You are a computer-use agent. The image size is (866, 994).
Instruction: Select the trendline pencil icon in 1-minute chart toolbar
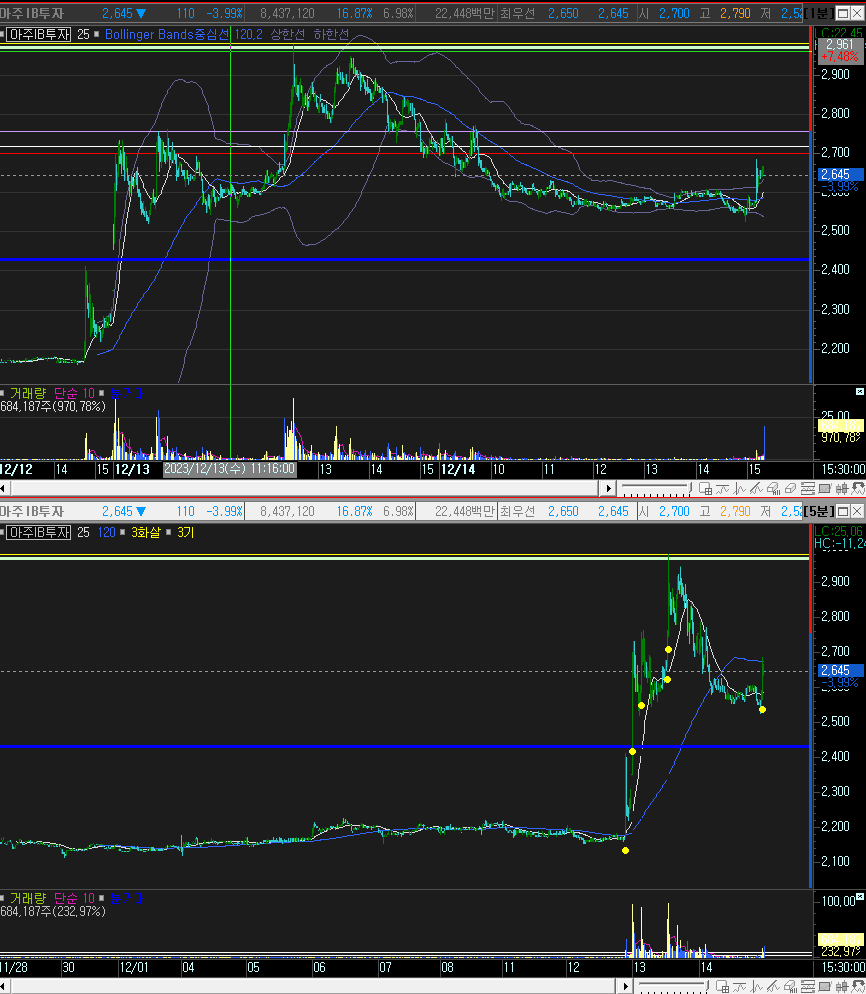click(756, 488)
